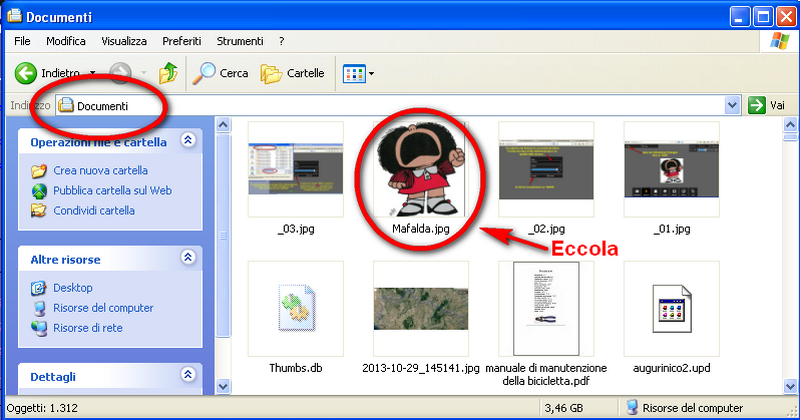
Task: Open the Indietro history dropdown arrow
Action: [x=93, y=73]
